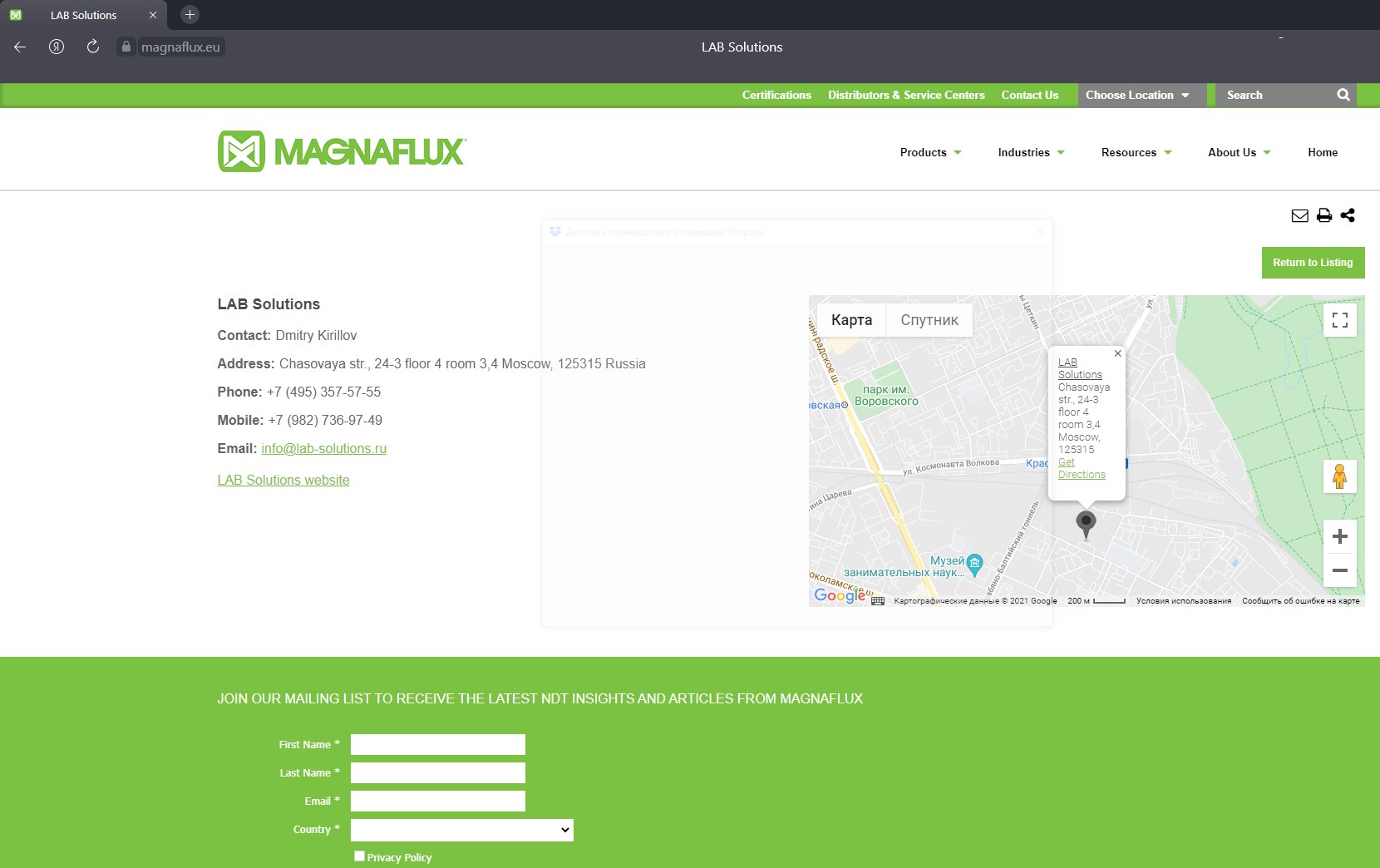This screenshot has width=1380, height=868.
Task: Open Distributors & Service Centers
Action: point(906,95)
